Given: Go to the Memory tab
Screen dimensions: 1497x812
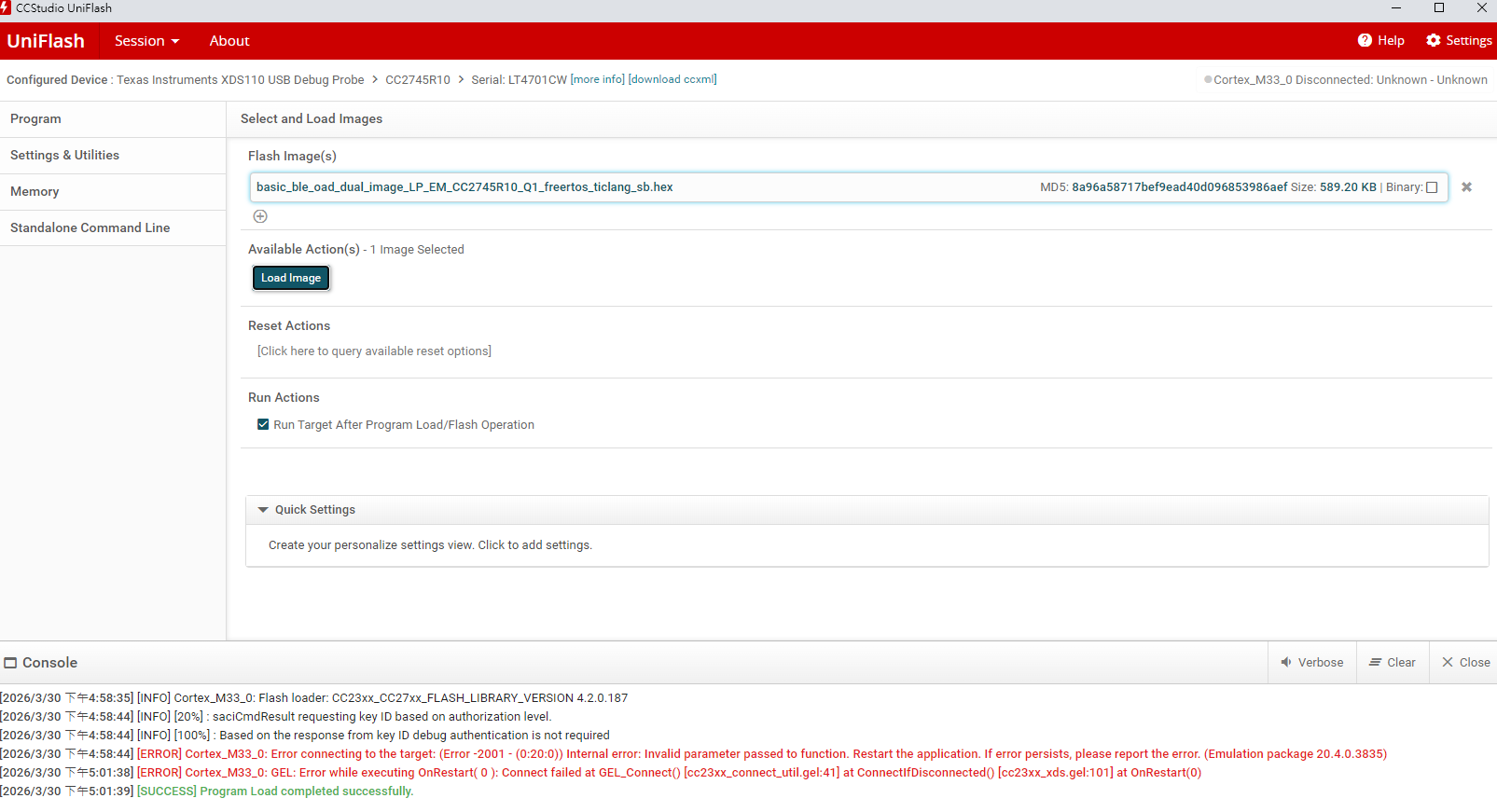Looking at the screenshot, I should click(x=113, y=192).
